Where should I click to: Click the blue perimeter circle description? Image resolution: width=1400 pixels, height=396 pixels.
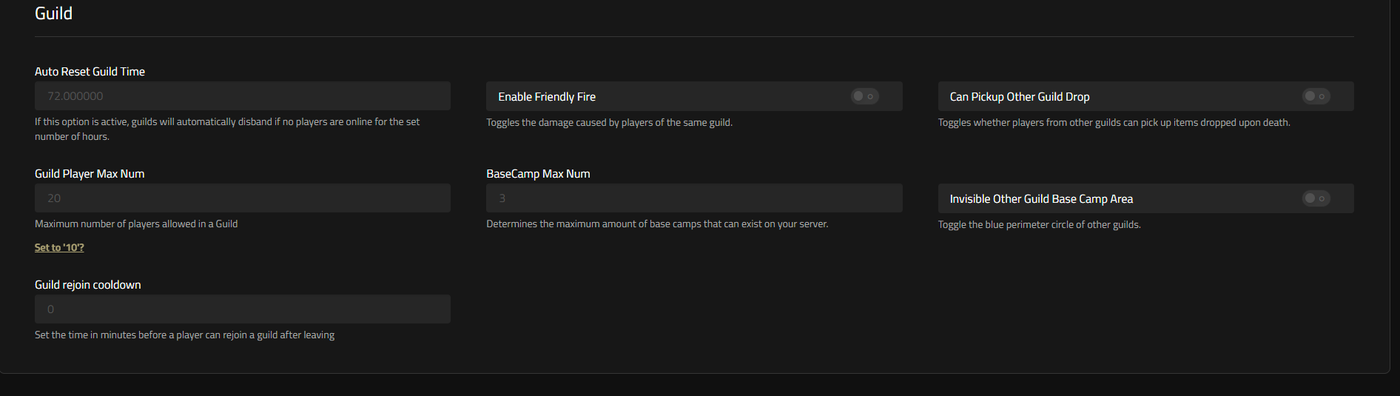click(x=1039, y=224)
